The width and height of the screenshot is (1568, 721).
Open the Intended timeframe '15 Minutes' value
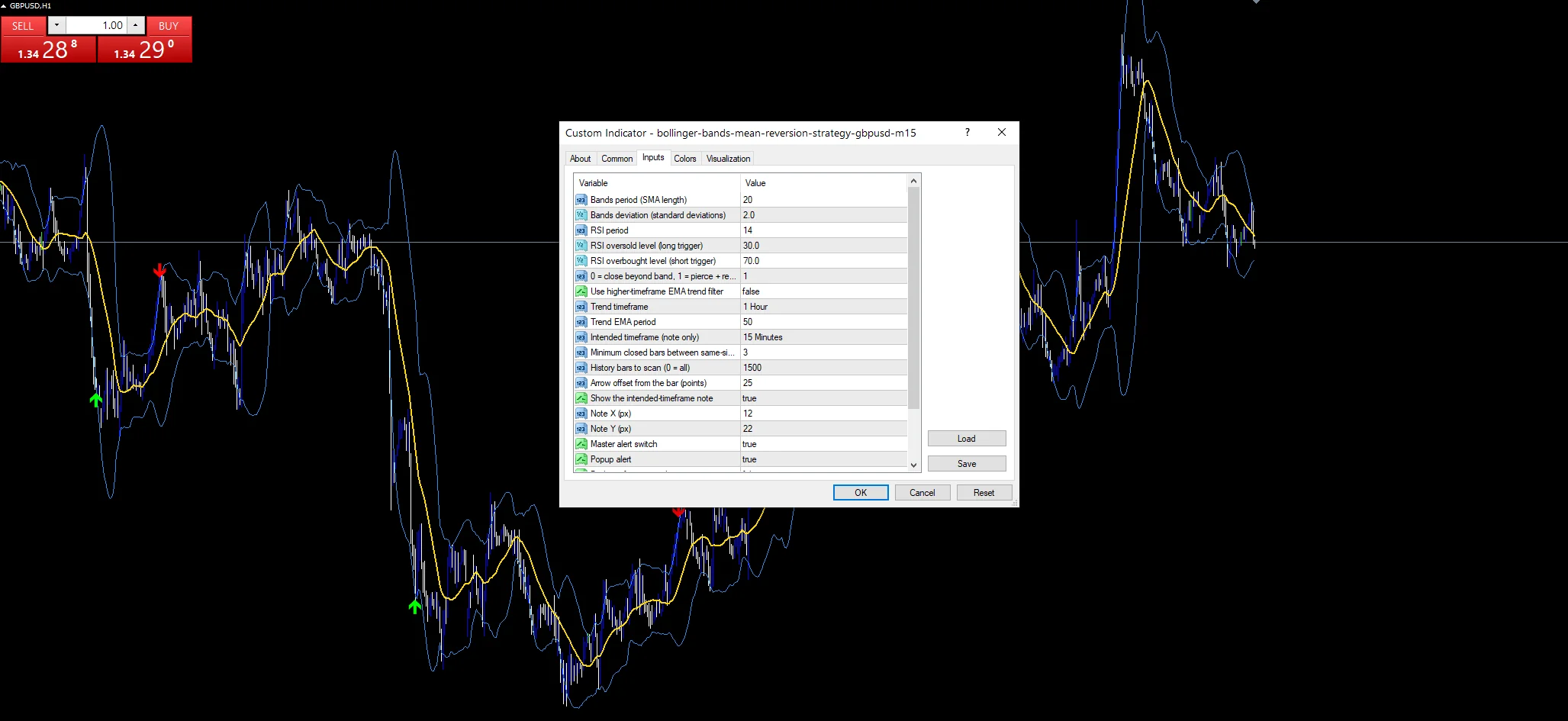point(823,337)
